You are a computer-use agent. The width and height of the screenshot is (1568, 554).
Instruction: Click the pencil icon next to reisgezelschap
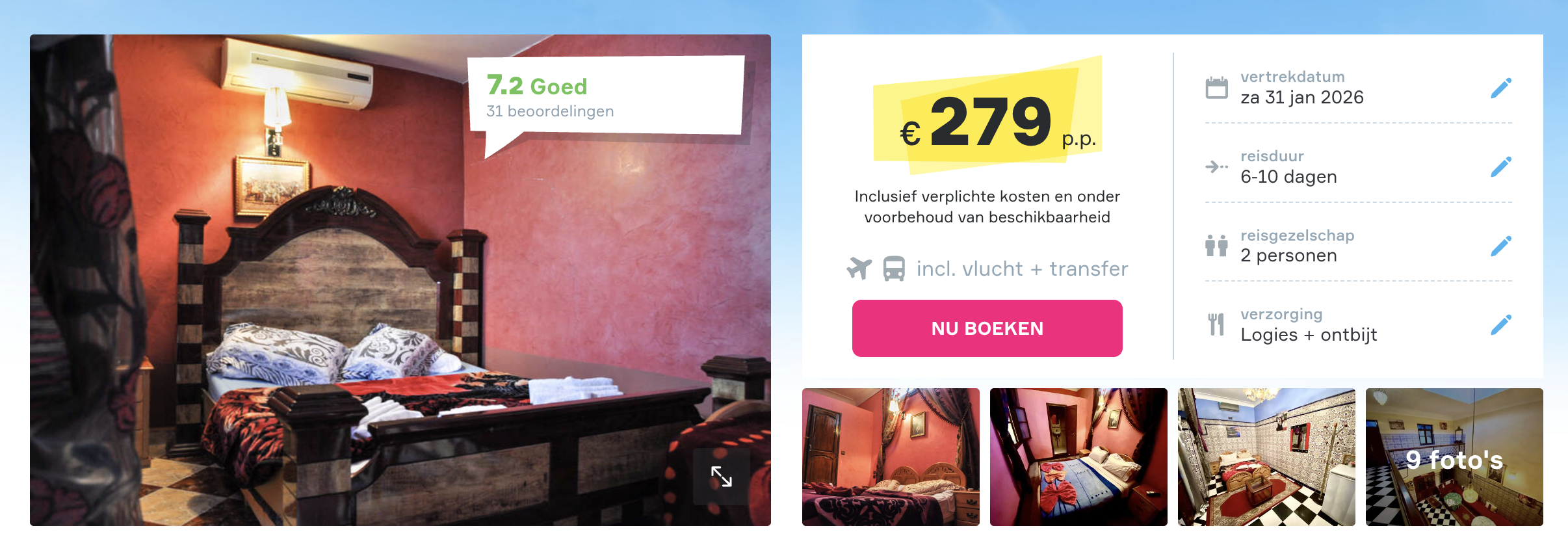1501,246
